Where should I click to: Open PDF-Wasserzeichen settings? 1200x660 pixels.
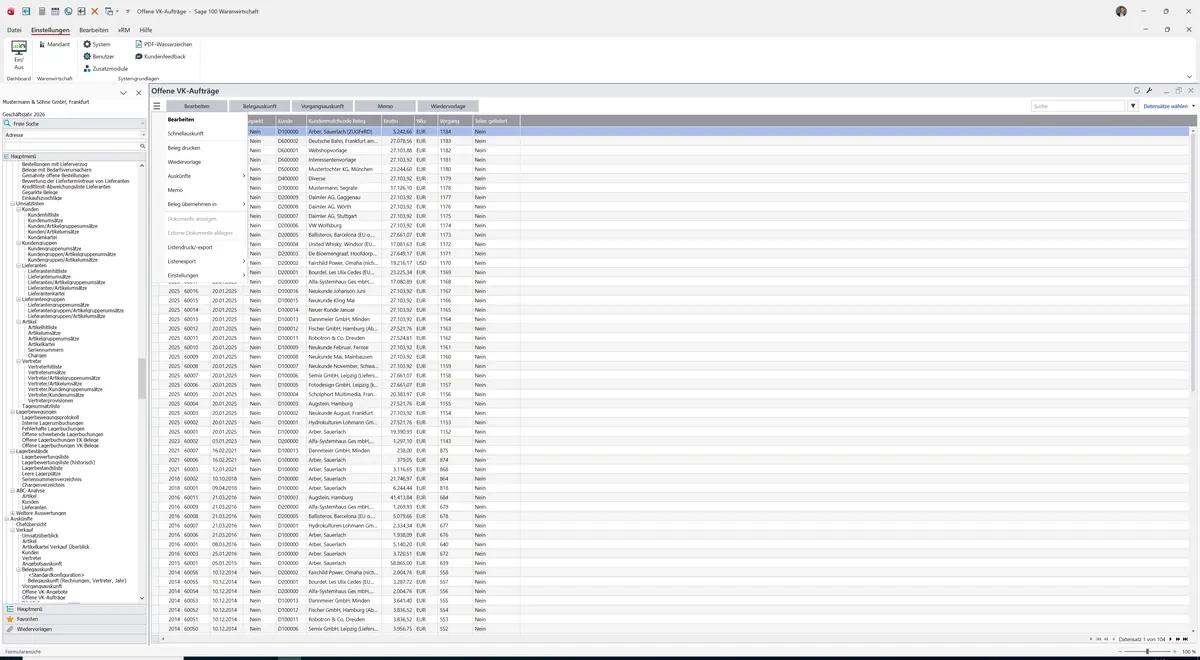162,45
